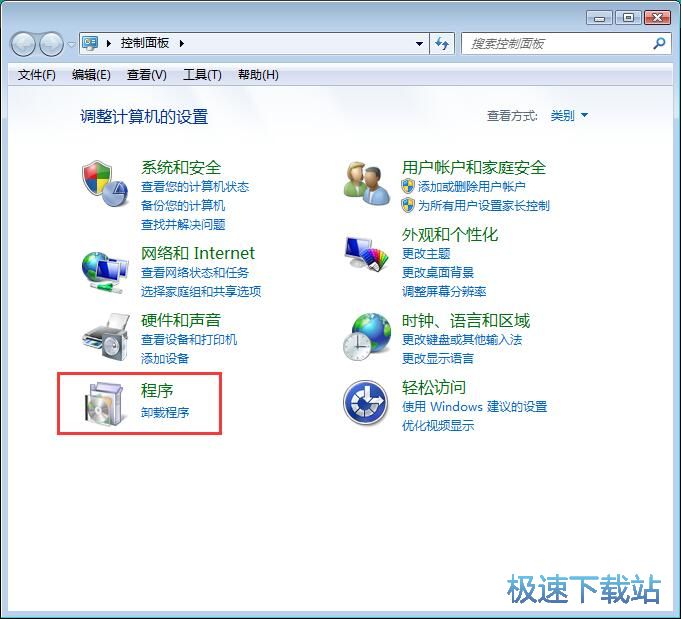681x619 pixels.
Task: Click the control panel icon in address bar
Action: pos(90,43)
